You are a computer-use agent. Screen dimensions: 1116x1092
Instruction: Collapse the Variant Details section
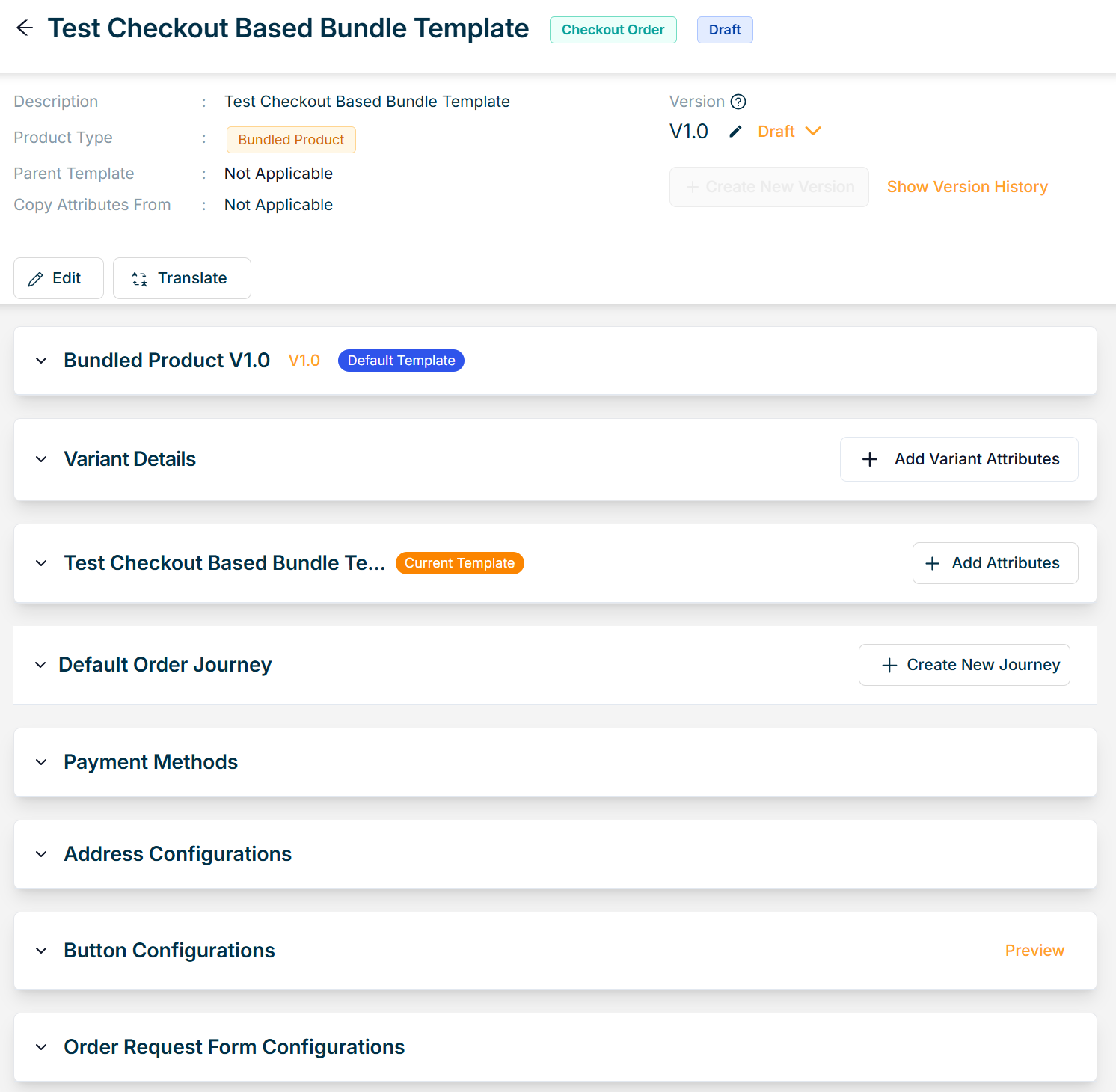point(41,459)
